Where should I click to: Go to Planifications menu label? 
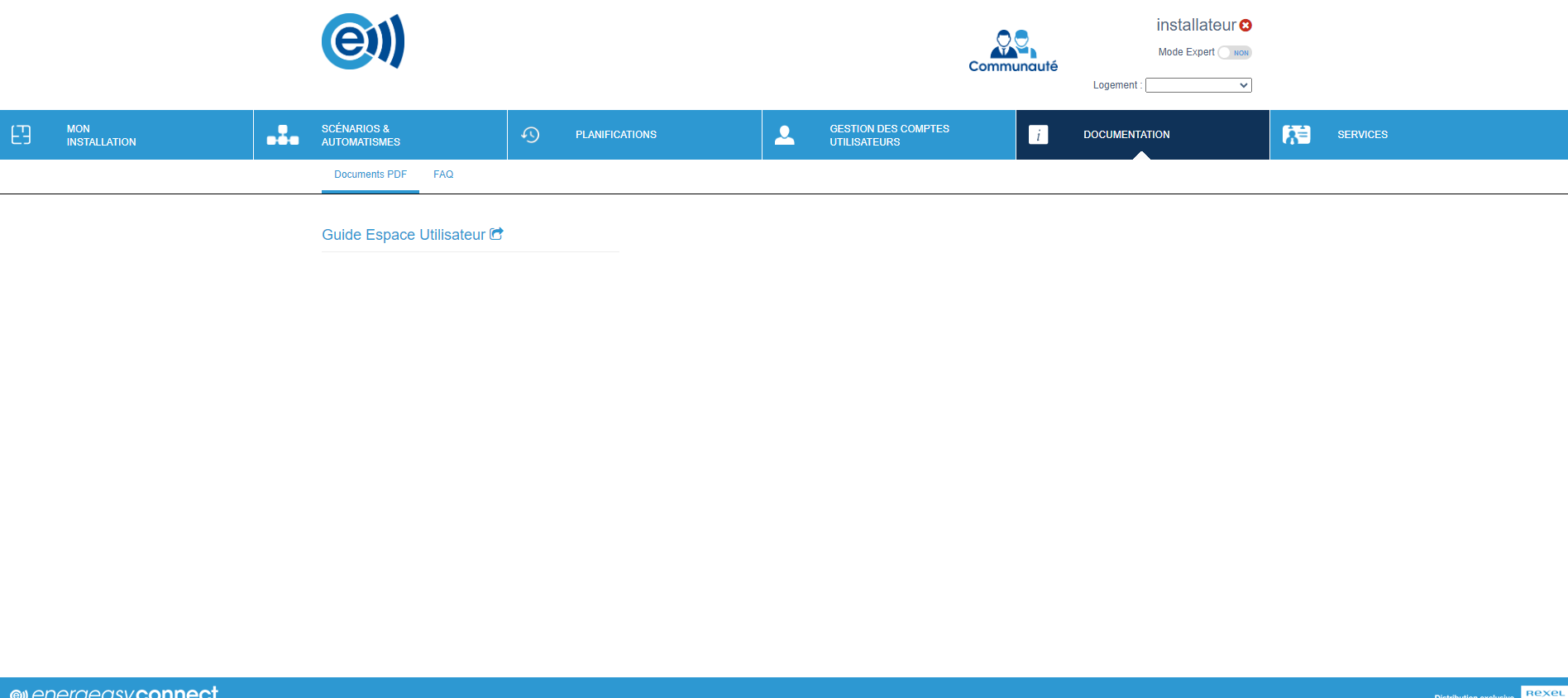[616, 135]
